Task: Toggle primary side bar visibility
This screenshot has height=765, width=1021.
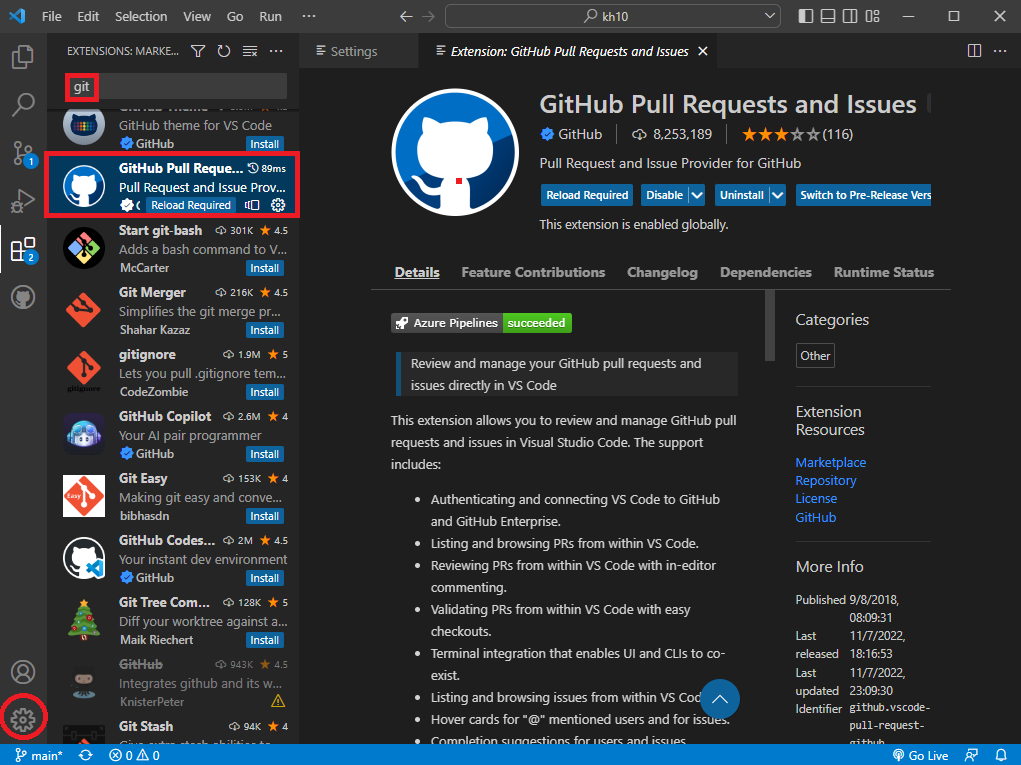Action: 806,16
